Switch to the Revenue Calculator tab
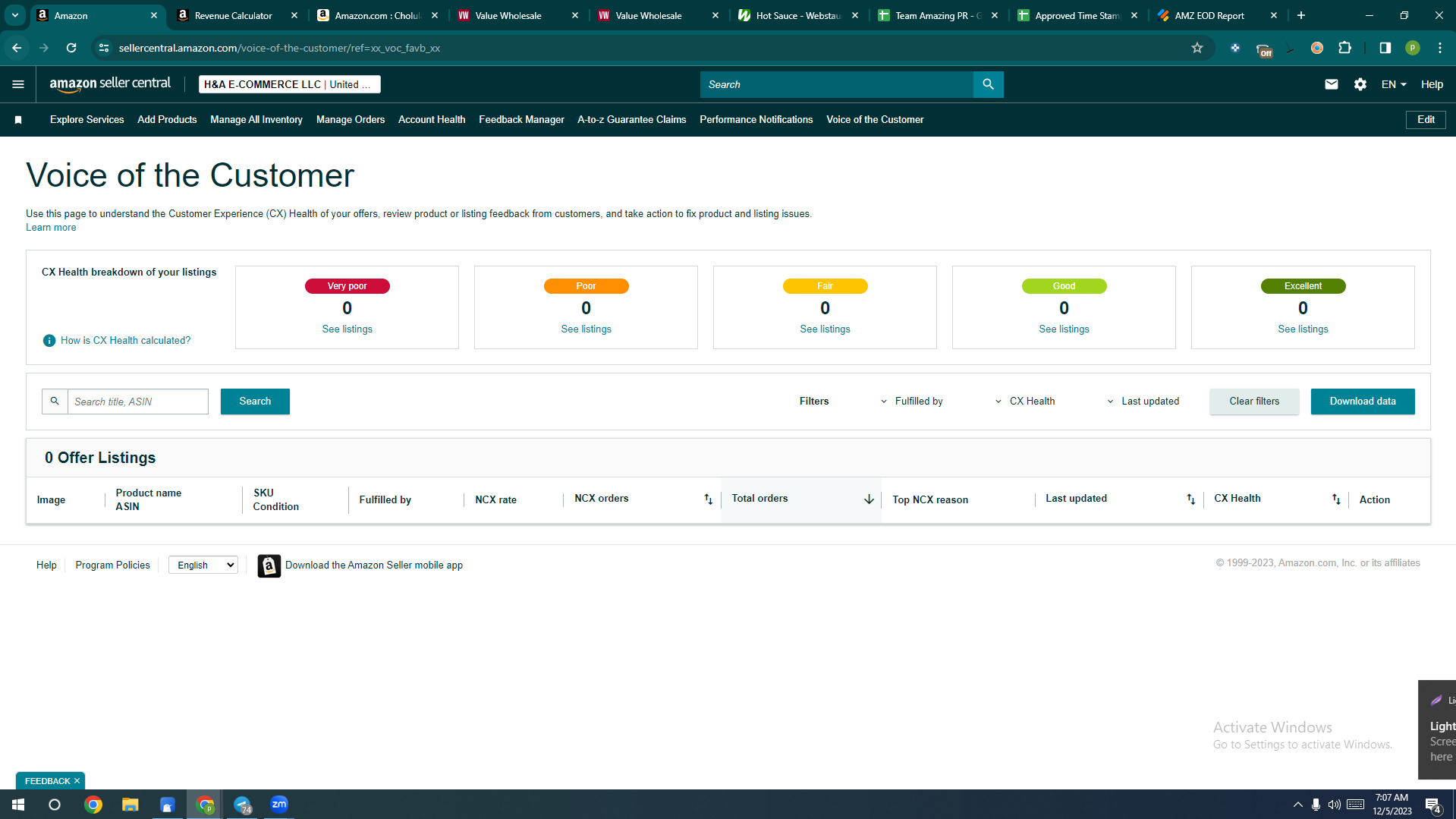 click(x=233, y=15)
